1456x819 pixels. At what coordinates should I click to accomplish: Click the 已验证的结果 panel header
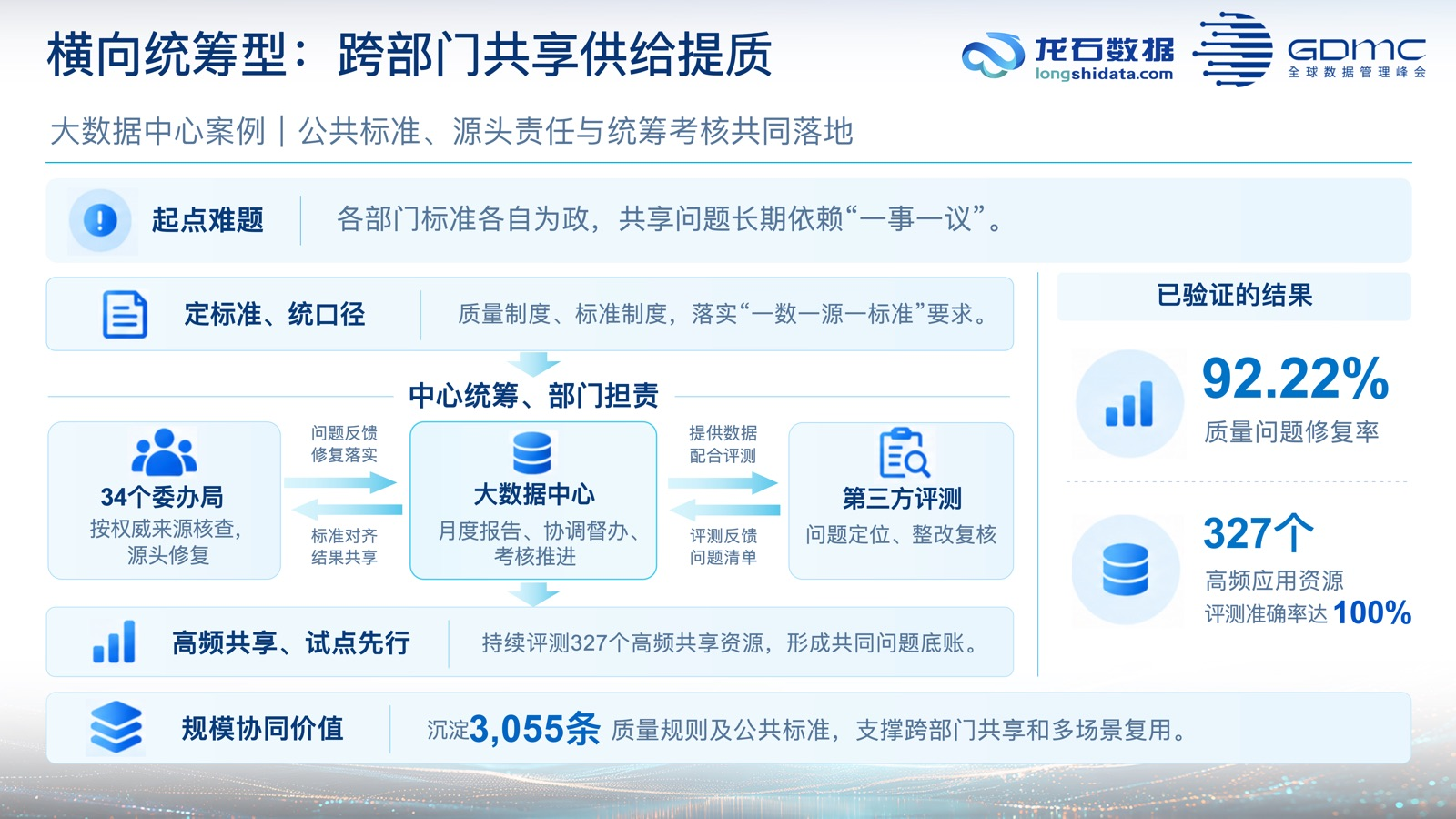tap(1234, 296)
